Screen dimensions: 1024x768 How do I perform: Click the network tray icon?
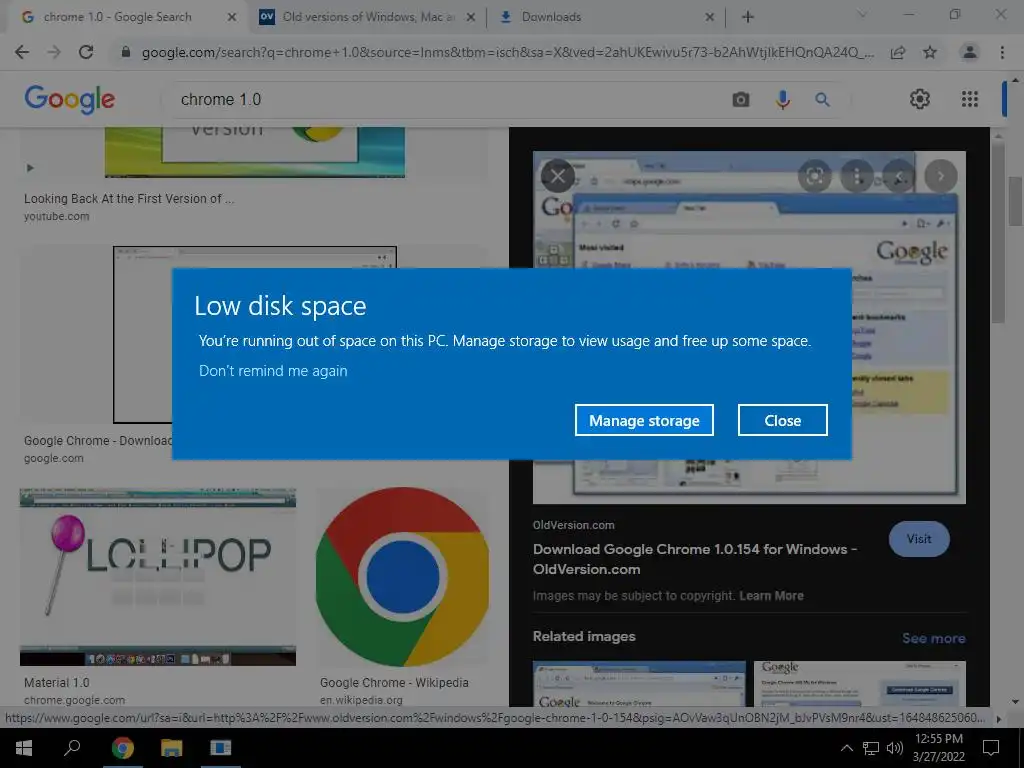point(871,748)
